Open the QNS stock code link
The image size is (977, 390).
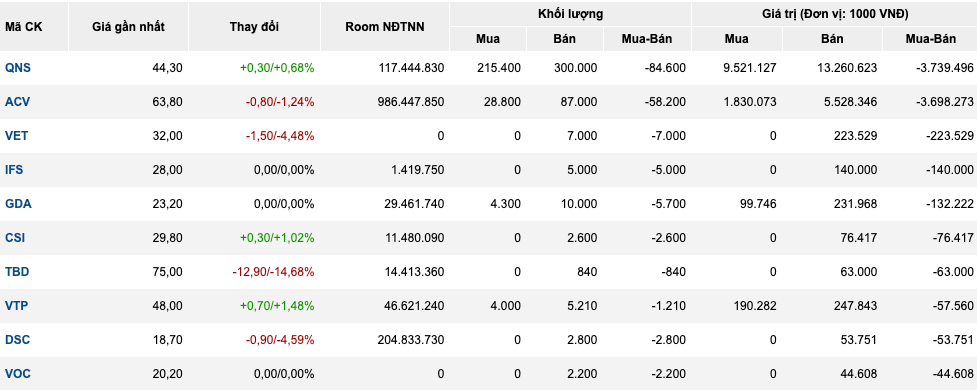tap(17, 67)
